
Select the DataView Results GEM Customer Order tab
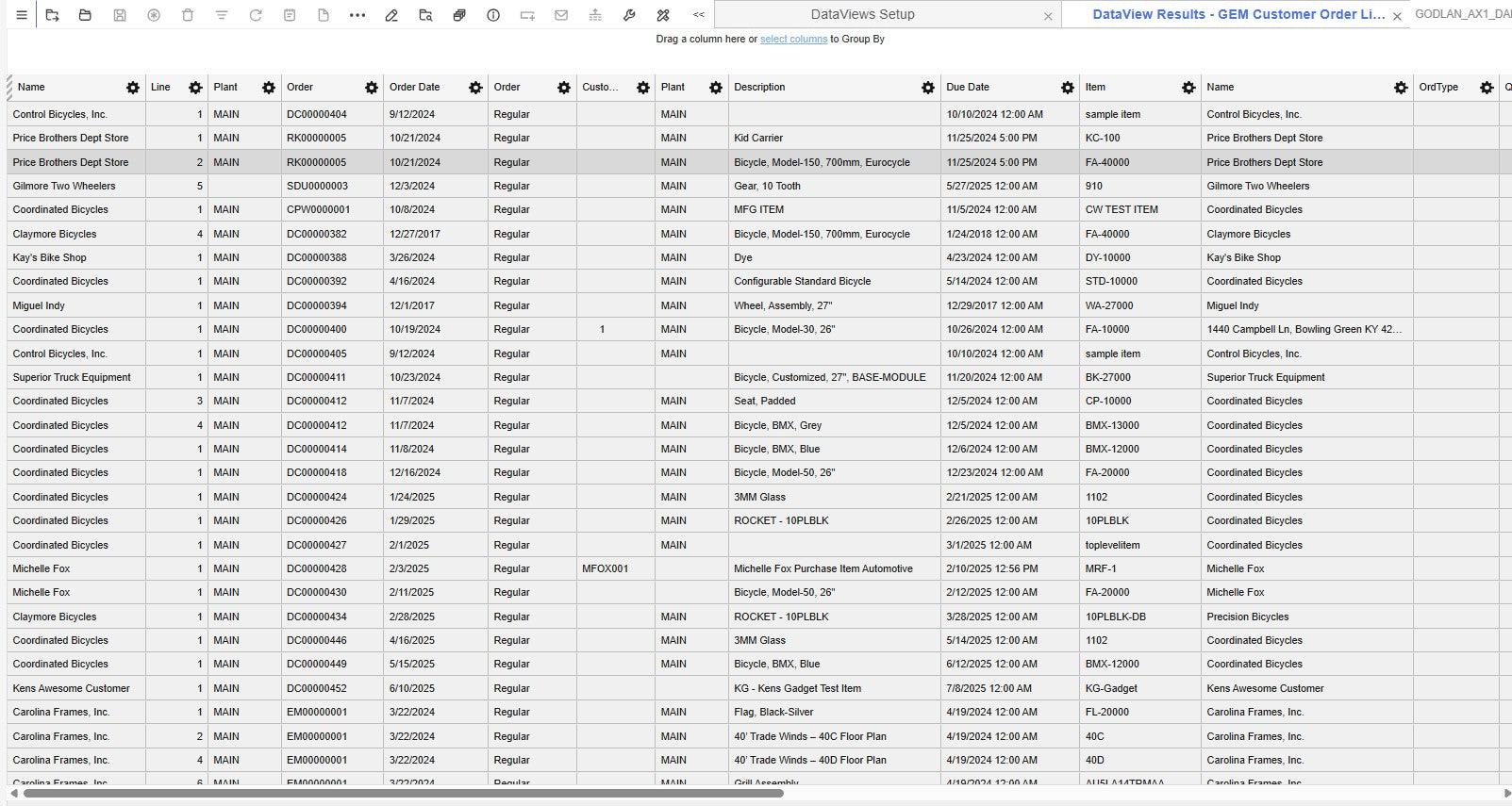[1238, 15]
